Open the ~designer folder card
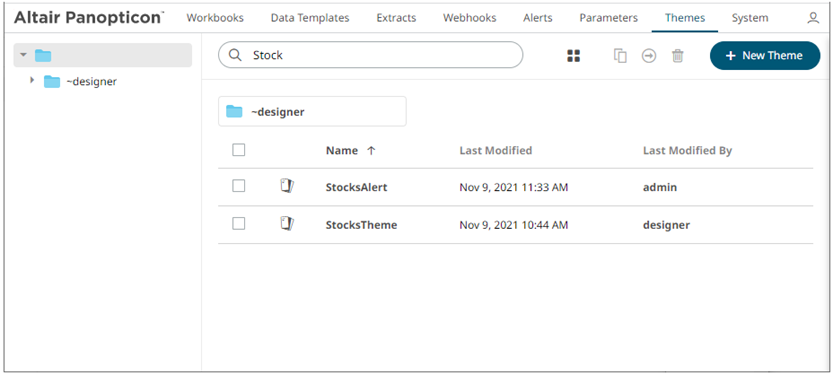 [x=312, y=112]
